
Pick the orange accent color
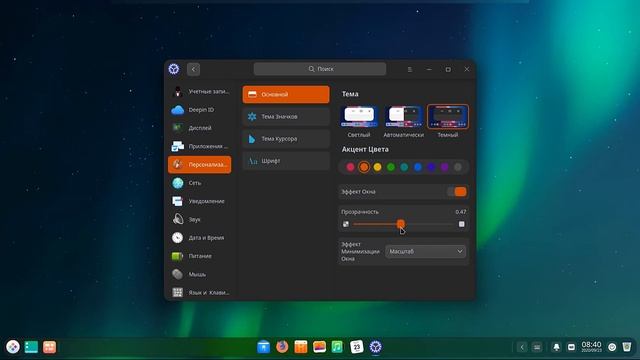364,167
